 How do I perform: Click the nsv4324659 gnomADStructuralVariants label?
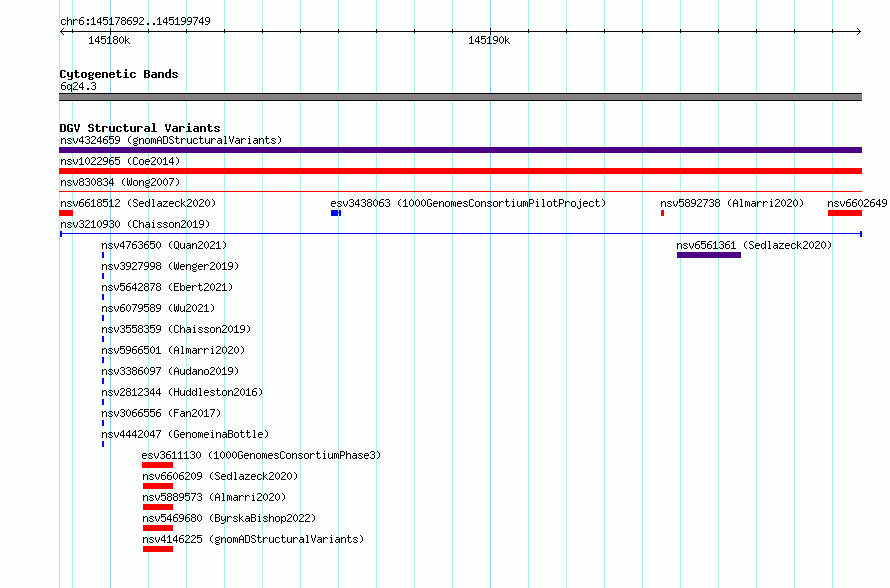click(171, 140)
